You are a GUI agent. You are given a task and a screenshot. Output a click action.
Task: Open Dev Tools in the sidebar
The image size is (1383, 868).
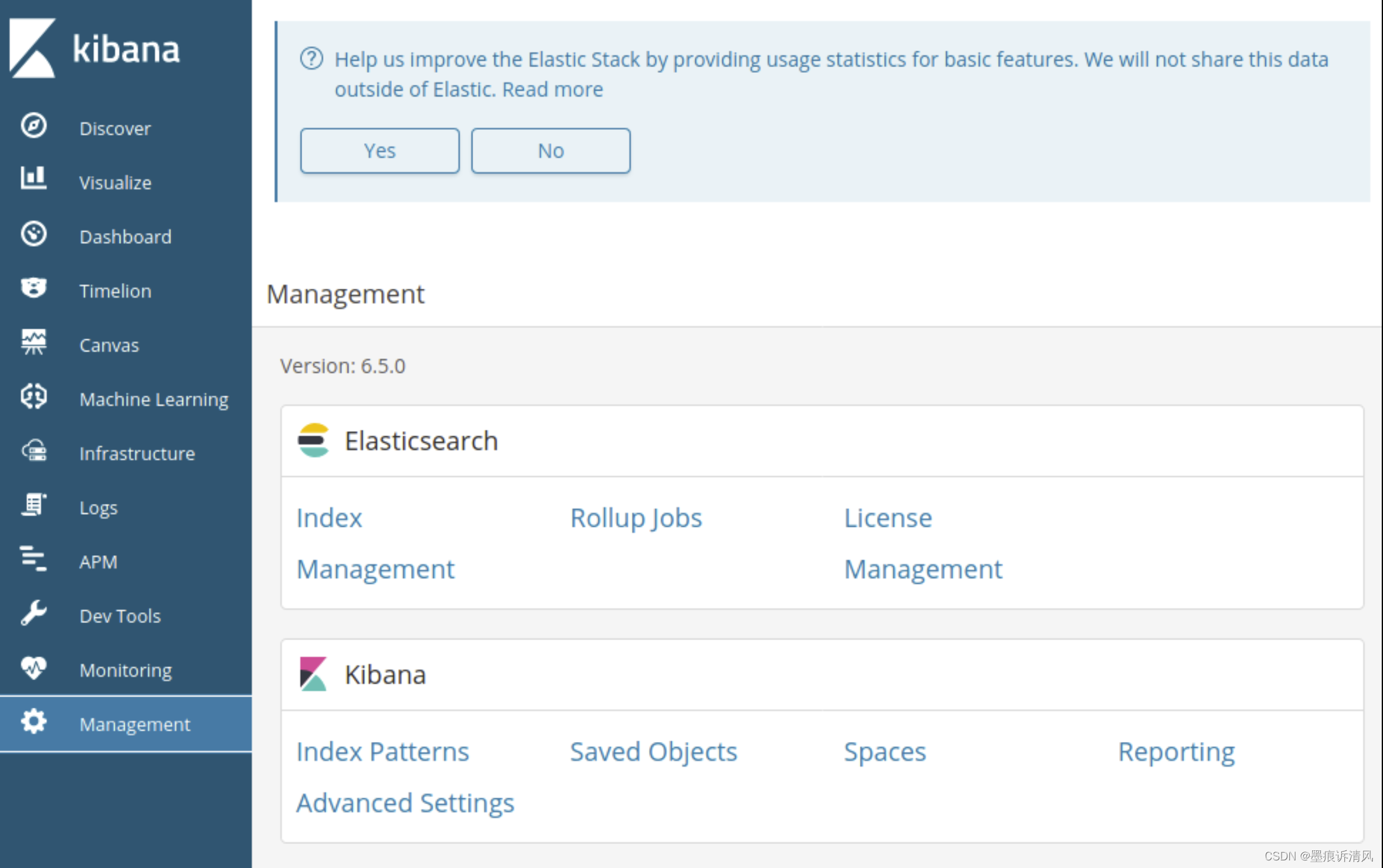click(x=126, y=616)
